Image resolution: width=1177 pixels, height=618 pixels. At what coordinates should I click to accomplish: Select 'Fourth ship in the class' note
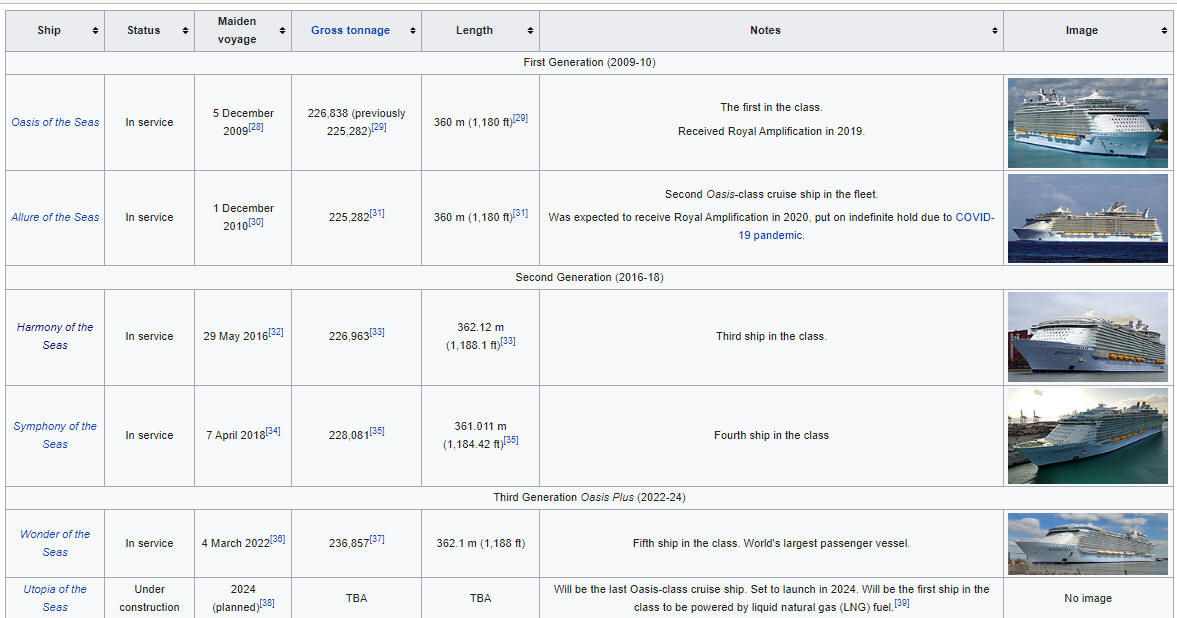772,436
